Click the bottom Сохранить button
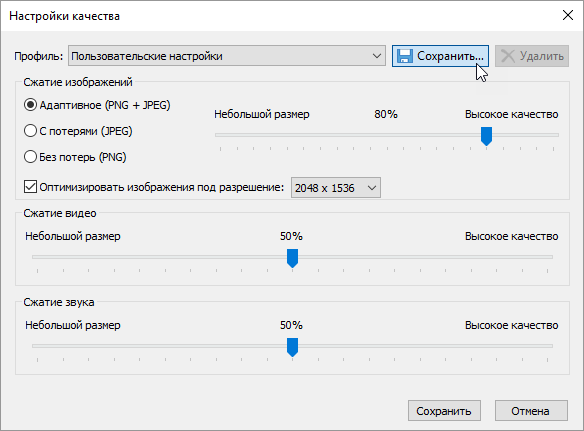Viewport: 584px width, 431px height. point(444,411)
